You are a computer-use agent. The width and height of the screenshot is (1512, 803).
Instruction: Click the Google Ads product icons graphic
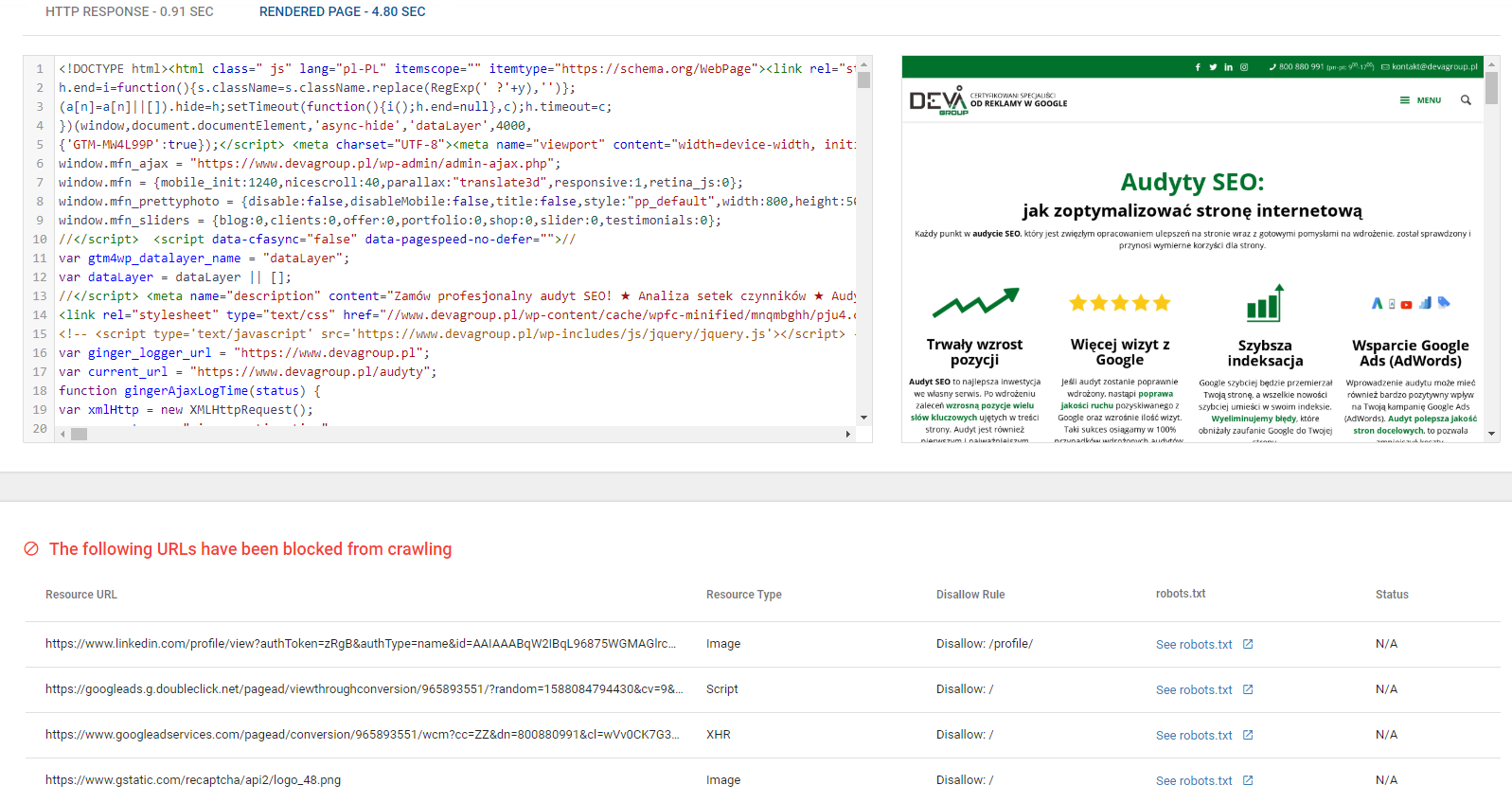(1411, 303)
